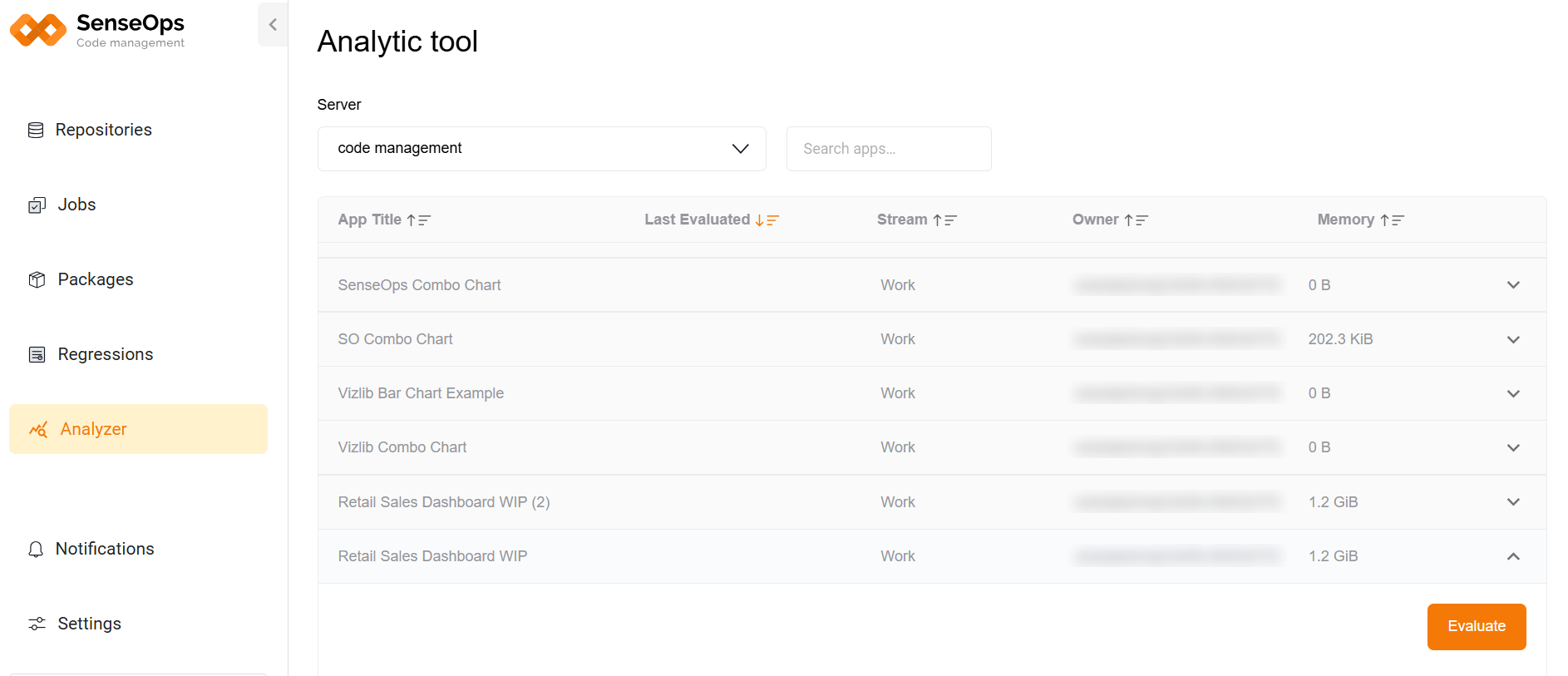Sort by Memory using sort icon

click(x=1392, y=220)
